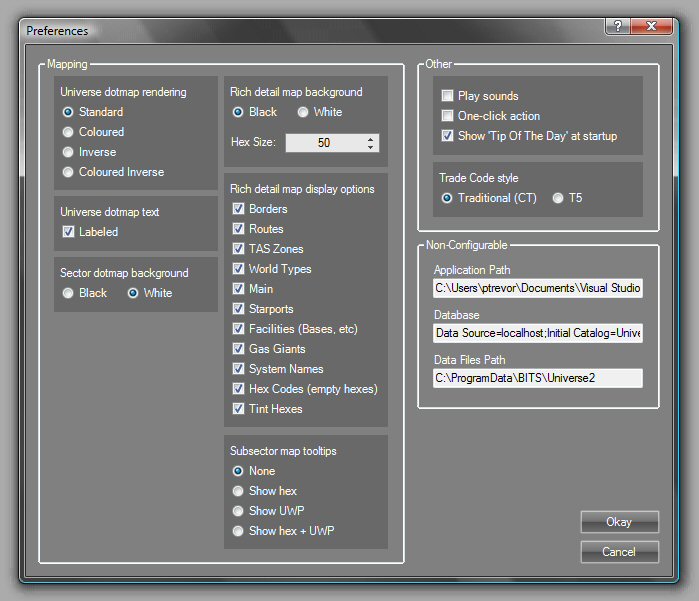The image size is (699, 601).
Task: Select Coloured Inverse rendering option
Action: [68, 172]
